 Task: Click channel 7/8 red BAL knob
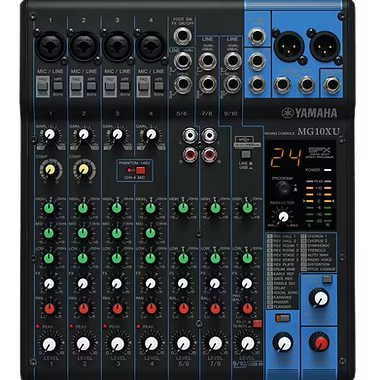[x=215, y=309]
